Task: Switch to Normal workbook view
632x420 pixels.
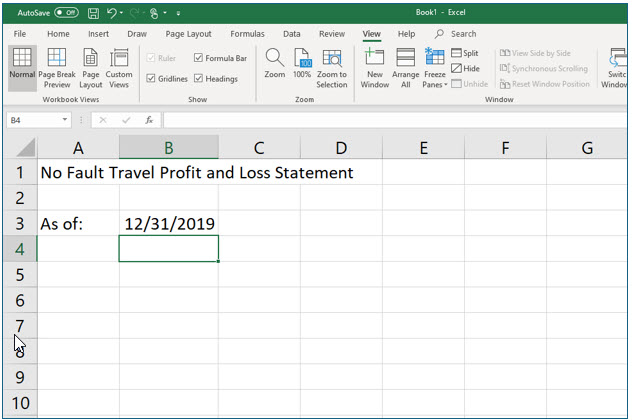Action: coord(22,68)
